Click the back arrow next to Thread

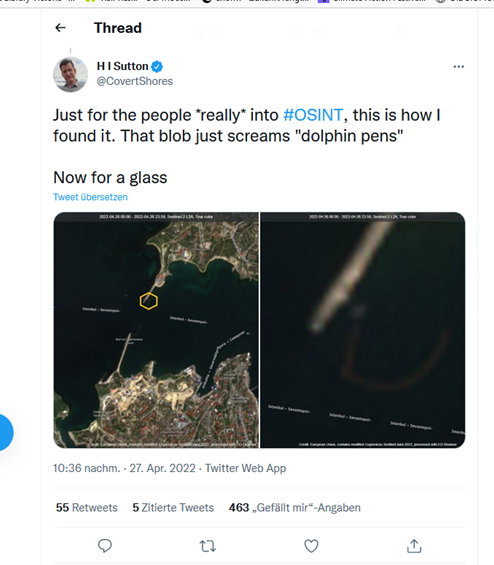pos(60,28)
